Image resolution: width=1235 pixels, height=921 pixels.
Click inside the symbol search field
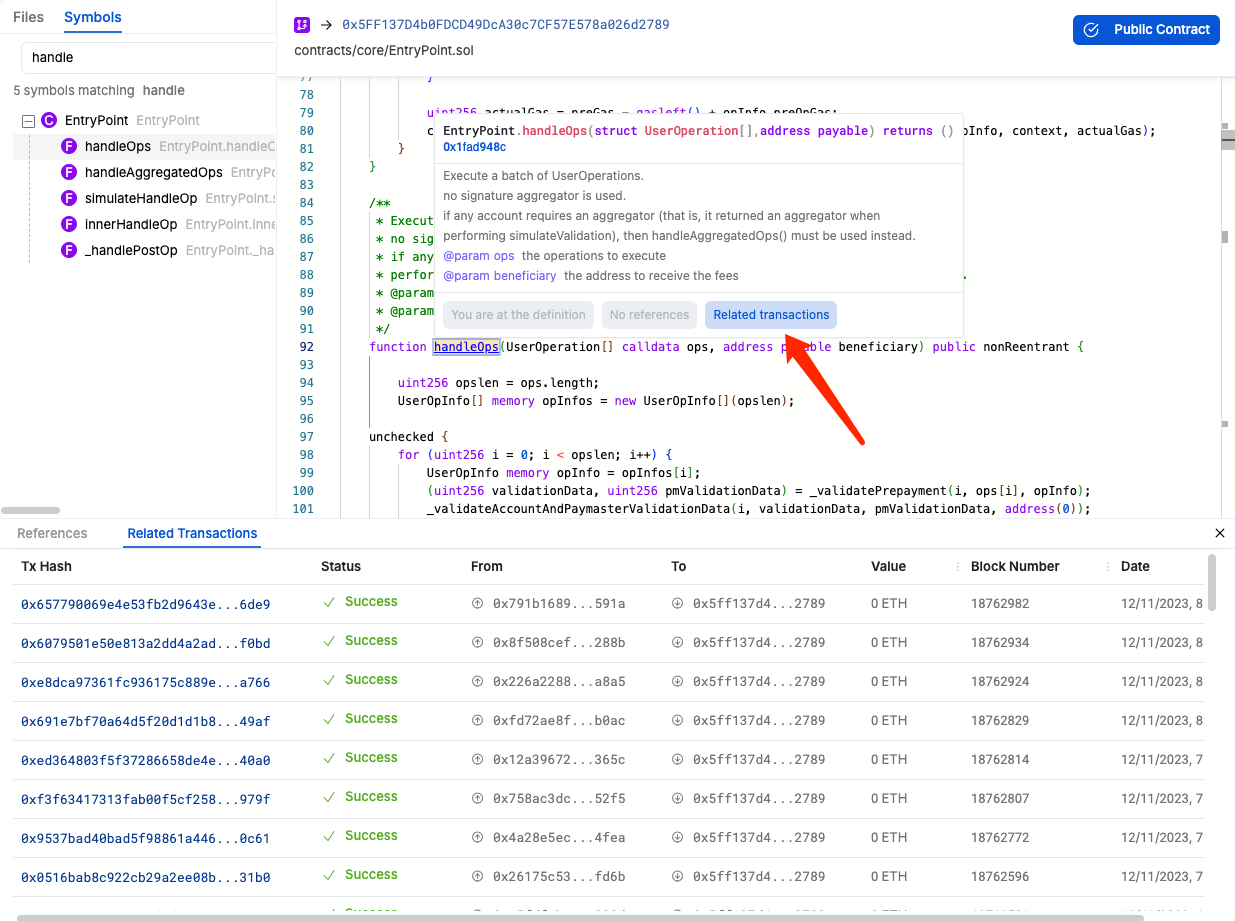click(x=148, y=58)
